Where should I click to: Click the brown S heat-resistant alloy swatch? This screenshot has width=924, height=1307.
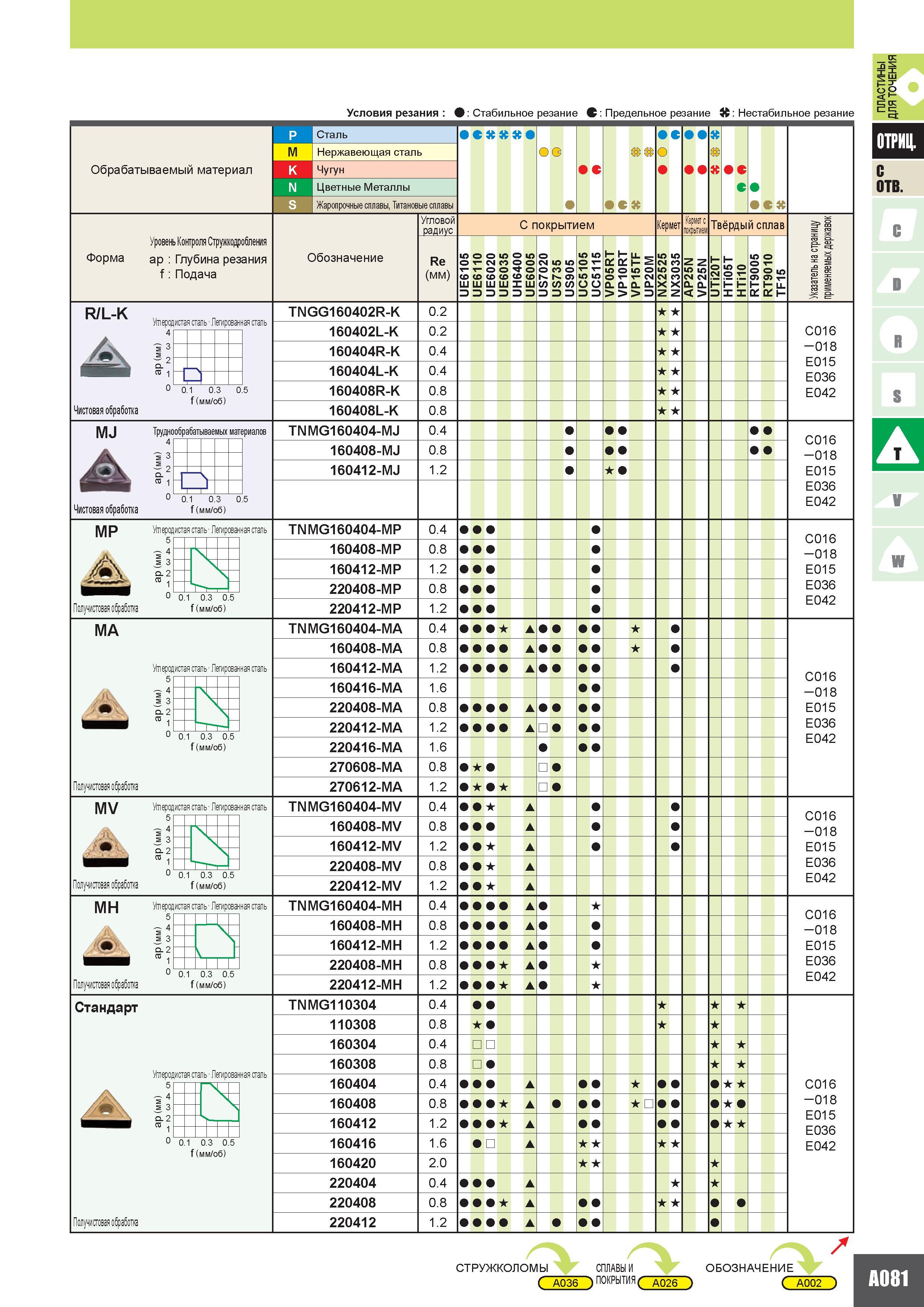(x=292, y=205)
